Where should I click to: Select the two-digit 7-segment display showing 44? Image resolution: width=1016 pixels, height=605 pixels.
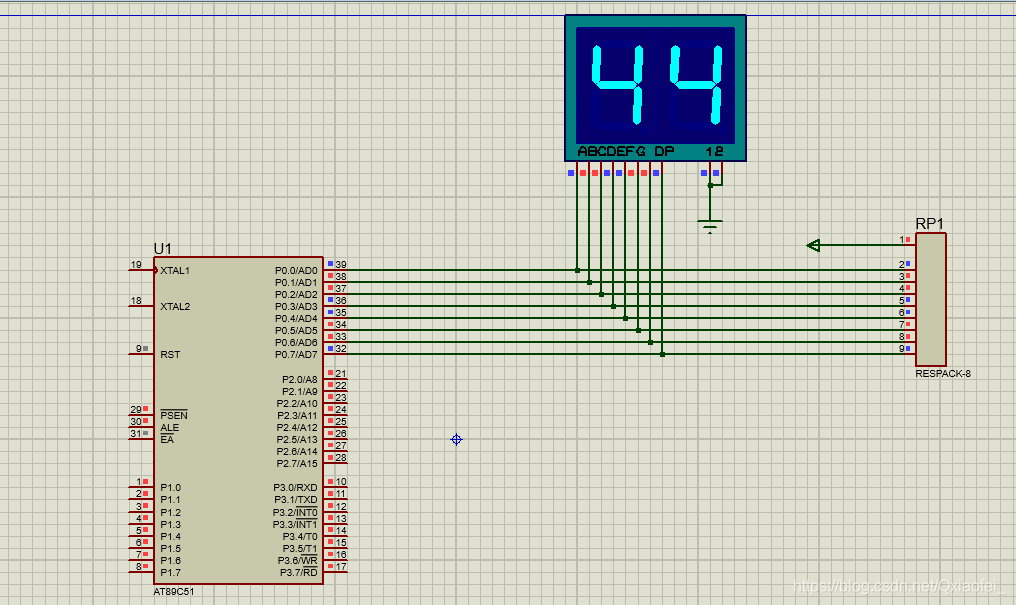[x=655, y=88]
